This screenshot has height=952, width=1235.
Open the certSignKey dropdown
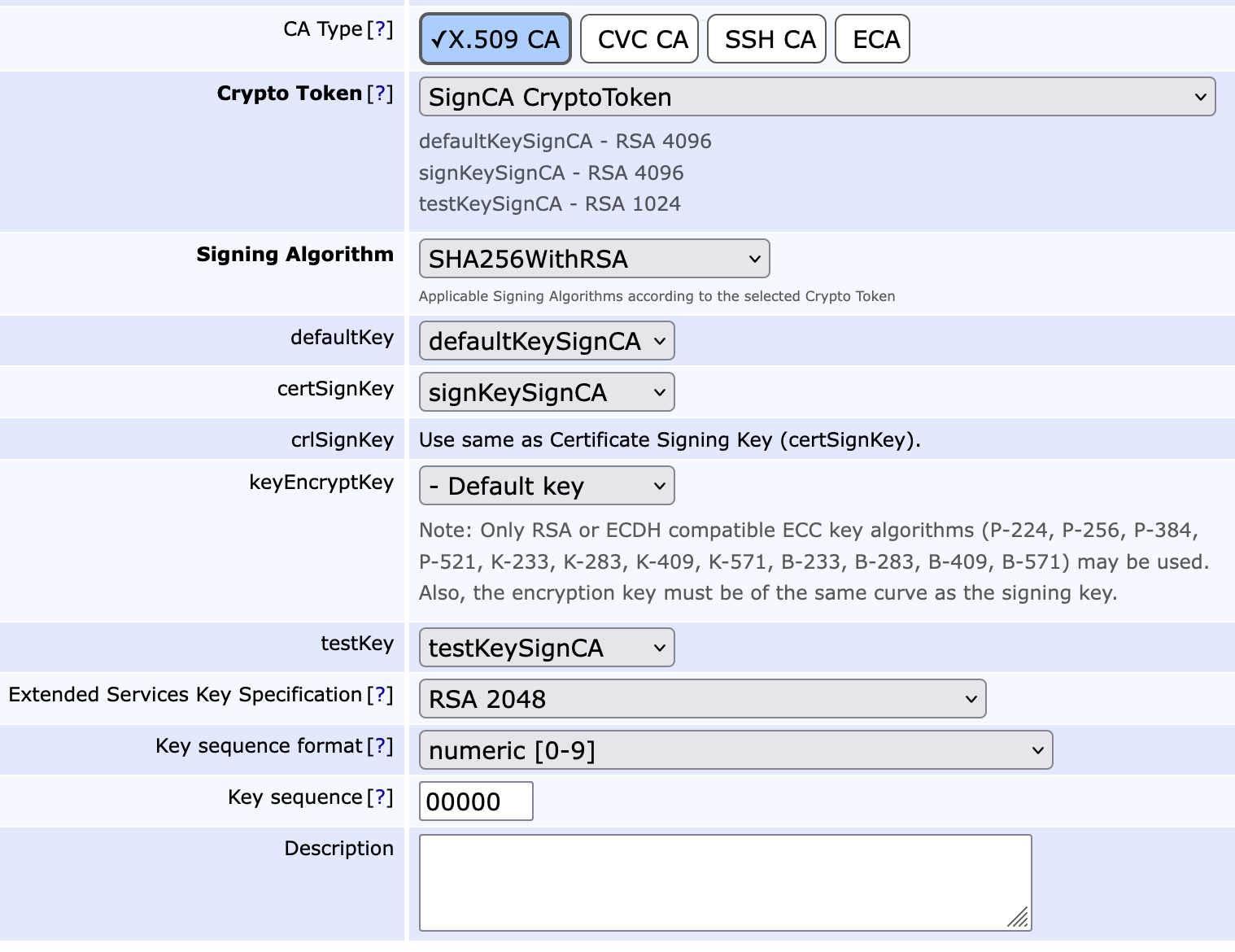pos(546,392)
